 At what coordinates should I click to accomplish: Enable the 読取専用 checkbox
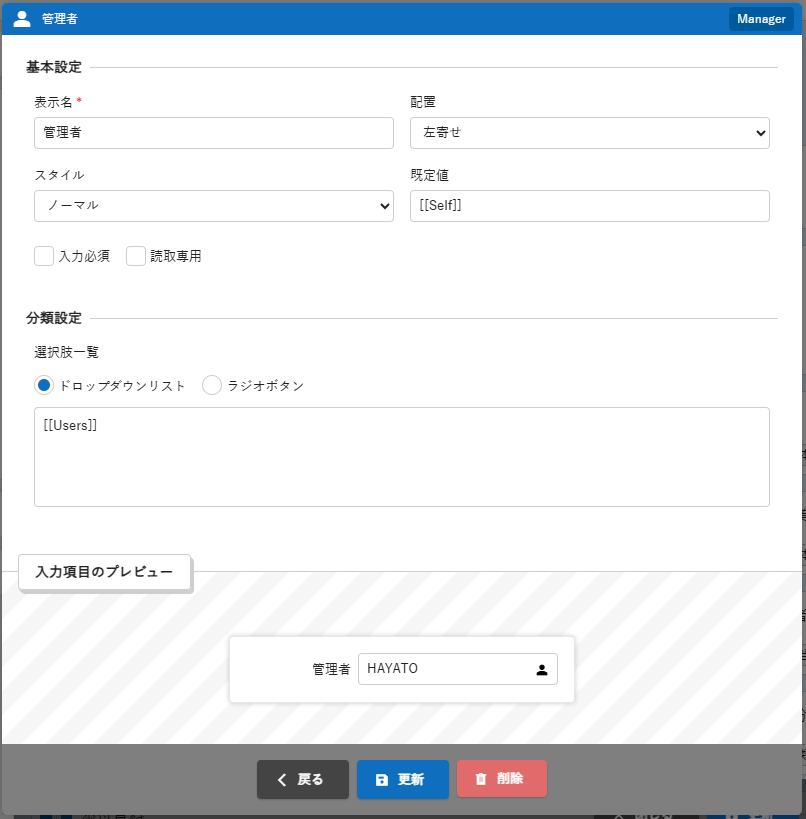pyautogui.click(x=136, y=256)
